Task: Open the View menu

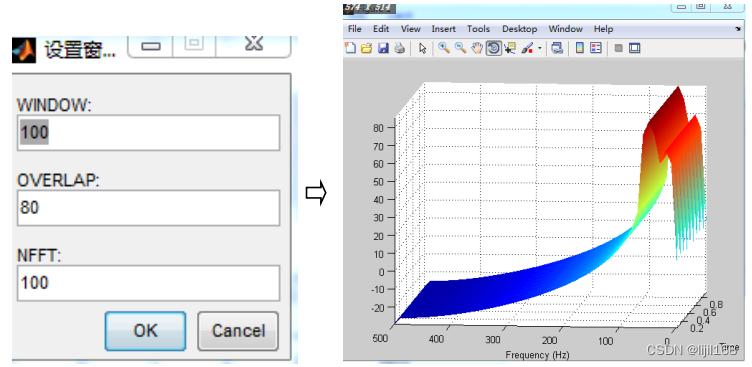Action: pos(411,29)
